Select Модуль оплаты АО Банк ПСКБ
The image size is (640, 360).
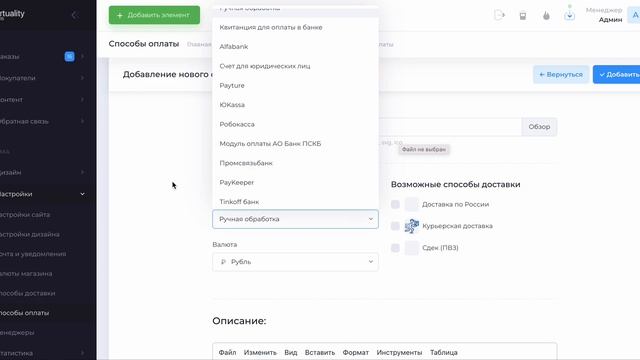(295, 144)
